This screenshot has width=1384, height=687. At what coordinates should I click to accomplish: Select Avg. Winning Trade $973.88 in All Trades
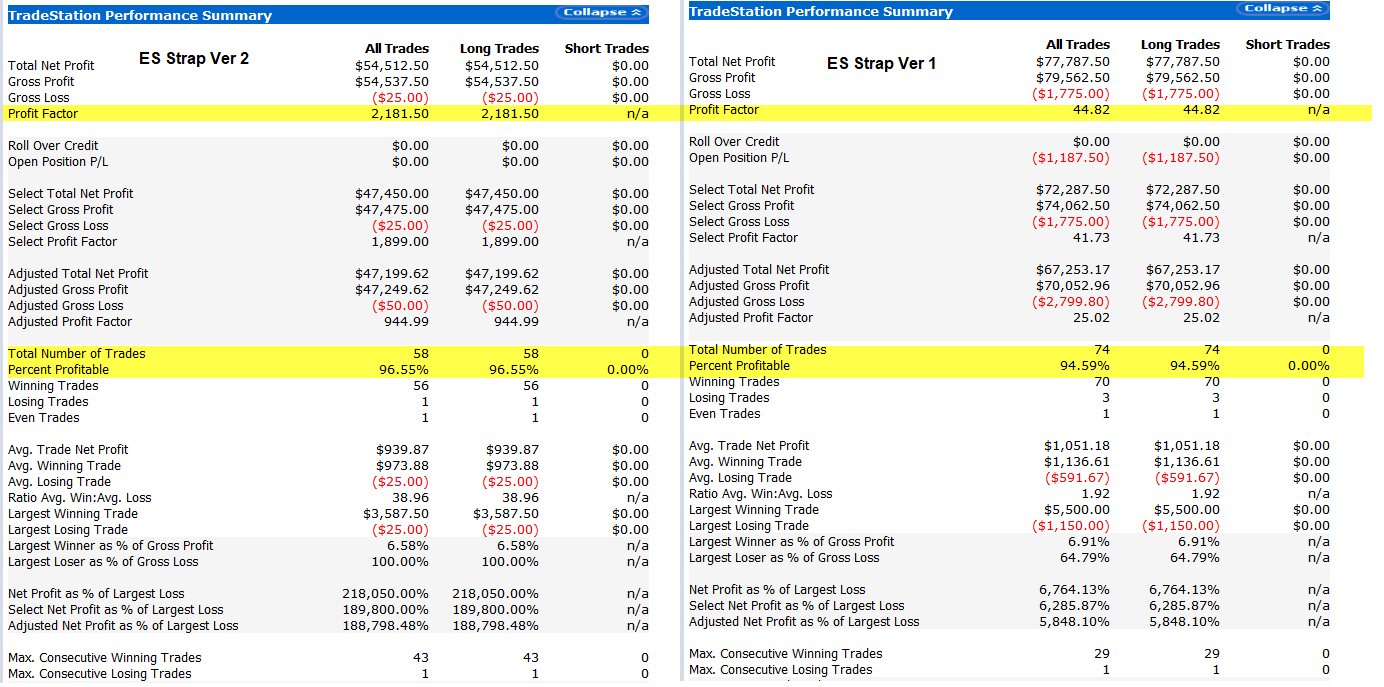402,465
